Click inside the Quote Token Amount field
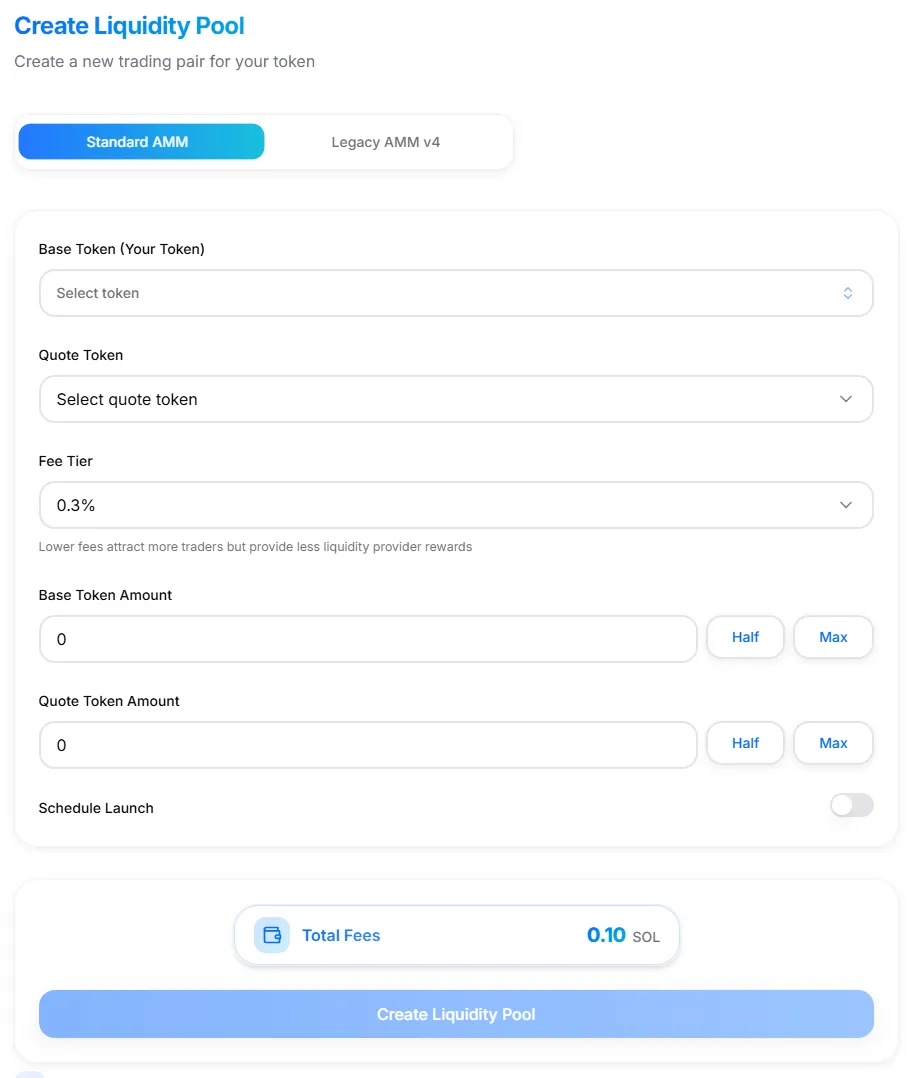The width and height of the screenshot is (915, 1078). (x=367, y=745)
